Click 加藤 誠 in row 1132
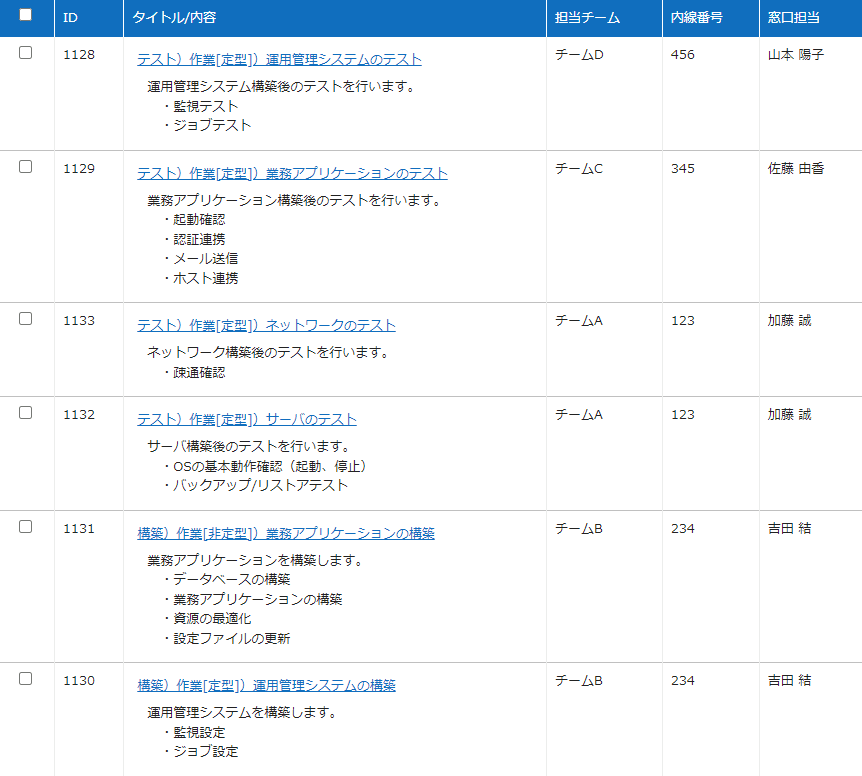 789,414
